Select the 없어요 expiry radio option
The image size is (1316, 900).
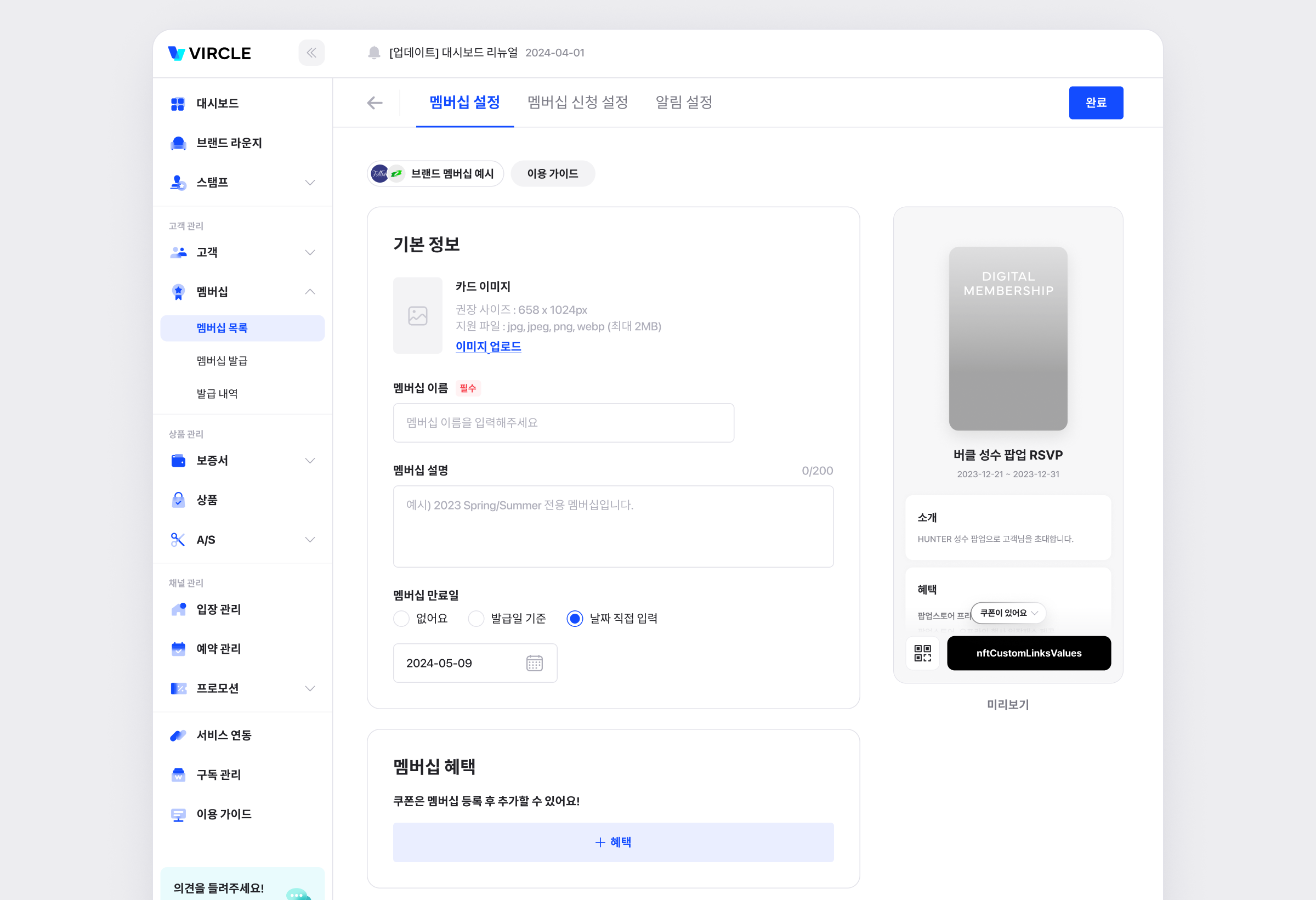coord(401,618)
